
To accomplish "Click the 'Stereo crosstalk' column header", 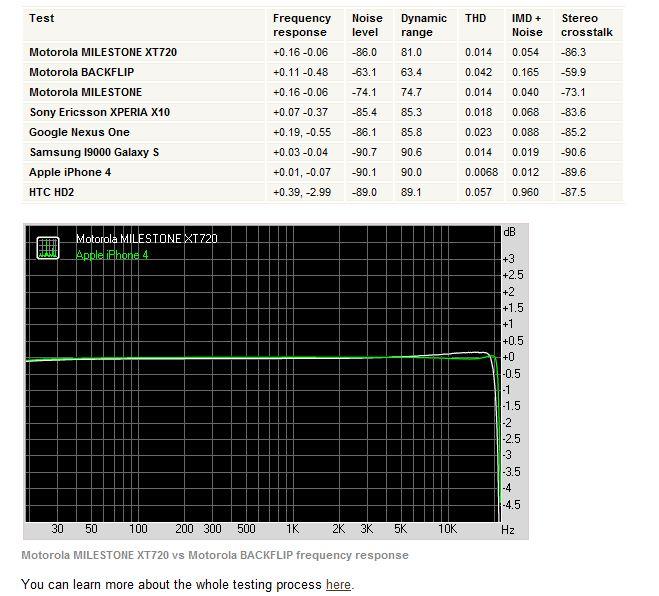I will 587,25.
